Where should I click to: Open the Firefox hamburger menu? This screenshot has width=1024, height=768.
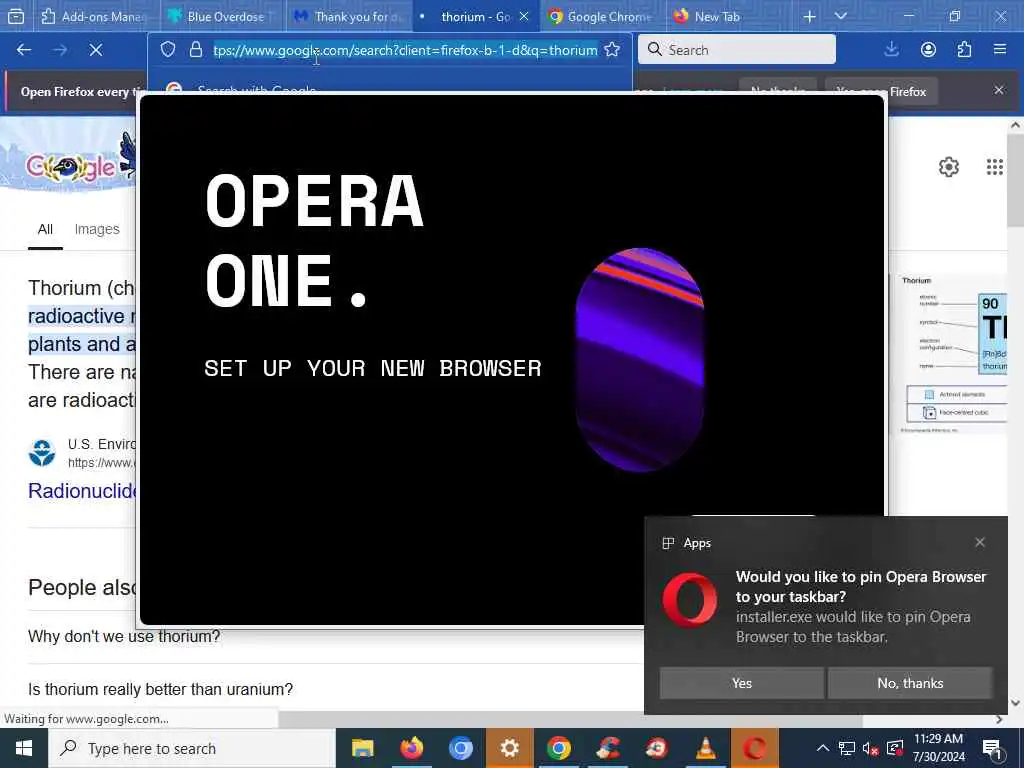coord(1000,50)
